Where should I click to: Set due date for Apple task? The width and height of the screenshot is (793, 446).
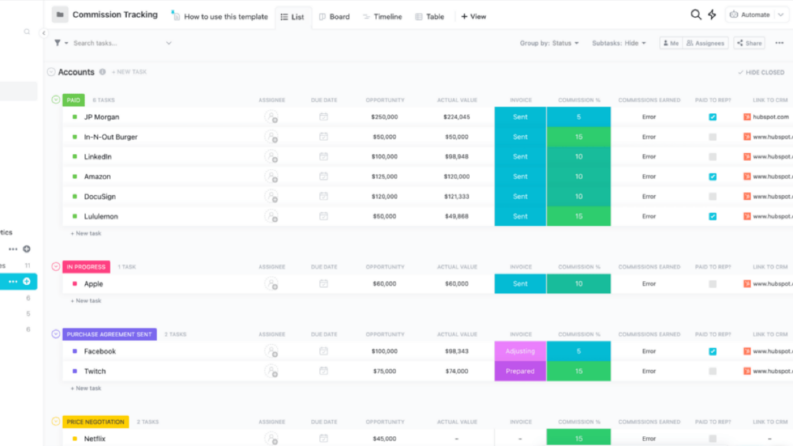[x=324, y=284]
